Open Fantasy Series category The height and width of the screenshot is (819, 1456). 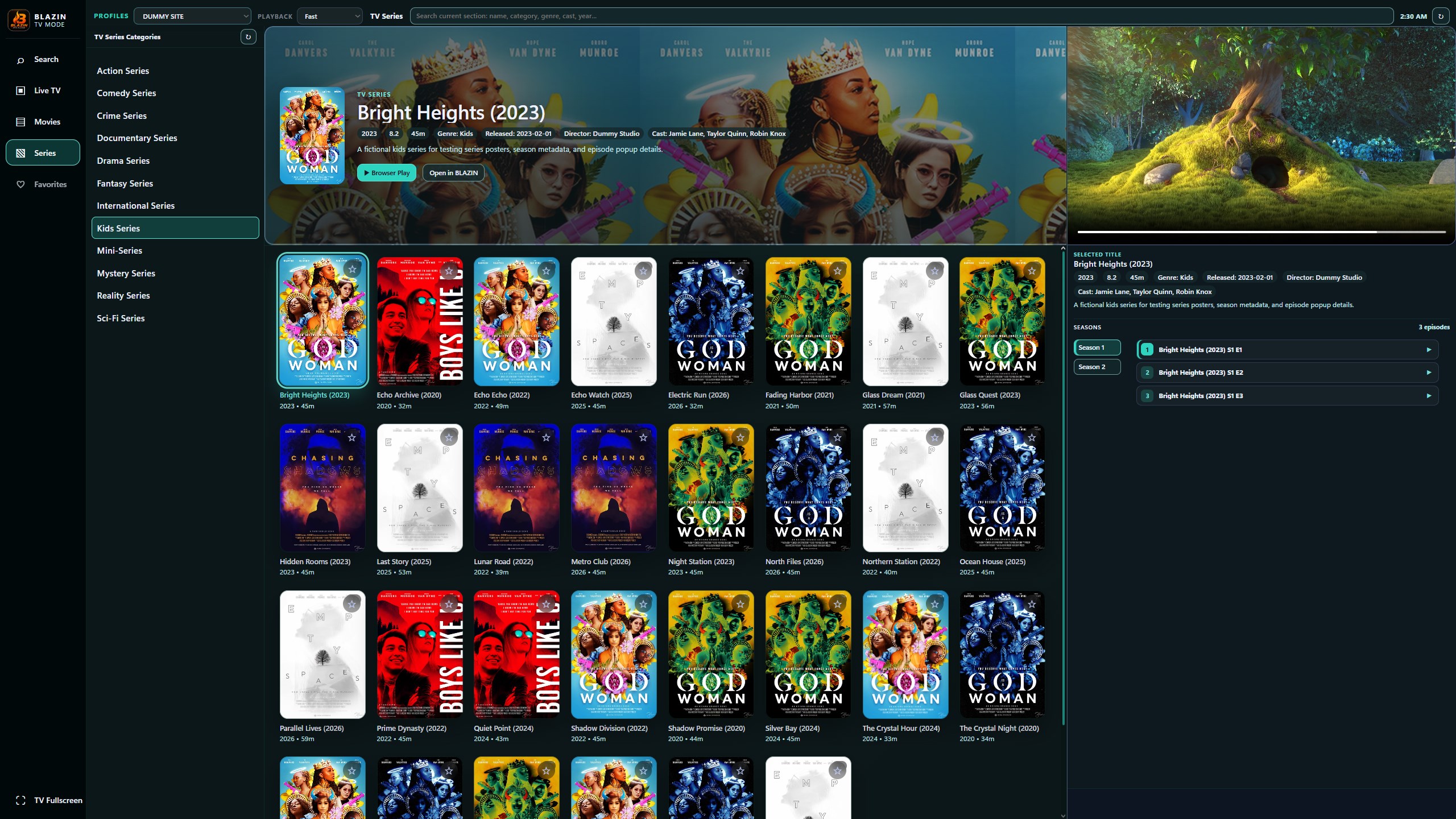[x=175, y=183]
